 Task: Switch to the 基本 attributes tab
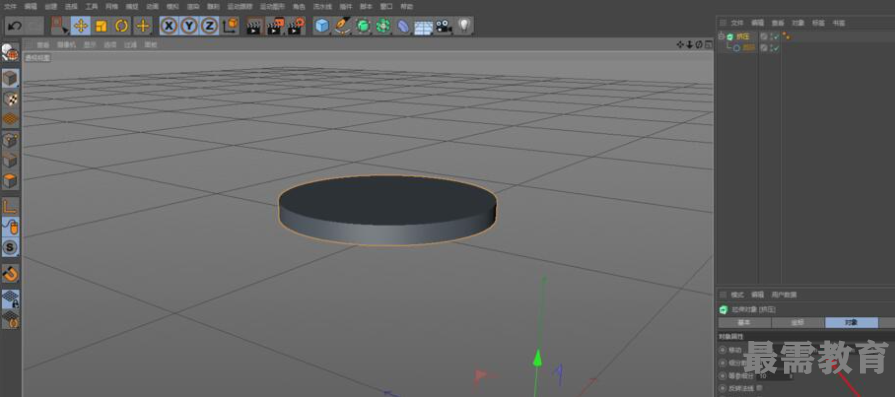pos(744,322)
